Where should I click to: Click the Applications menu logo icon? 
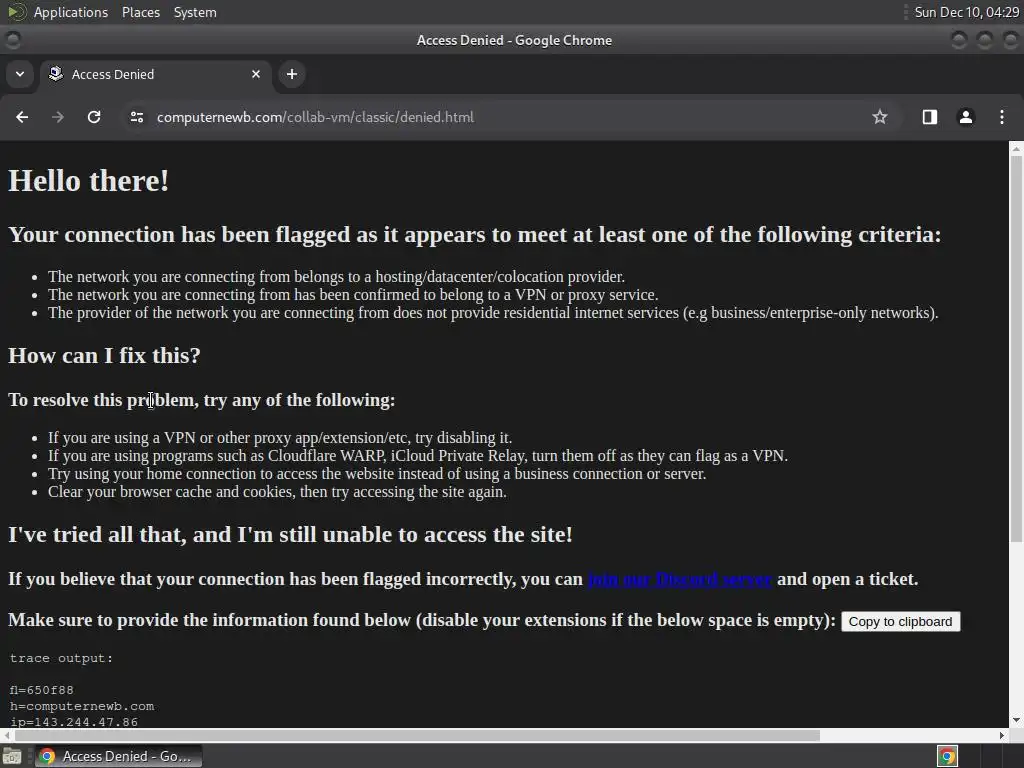tap(17, 12)
